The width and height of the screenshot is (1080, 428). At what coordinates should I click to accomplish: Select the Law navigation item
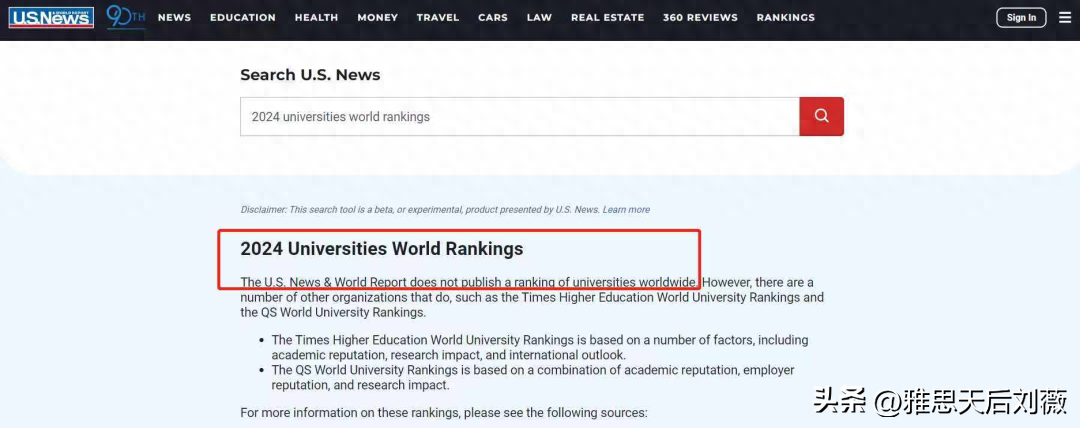tap(539, 17)
